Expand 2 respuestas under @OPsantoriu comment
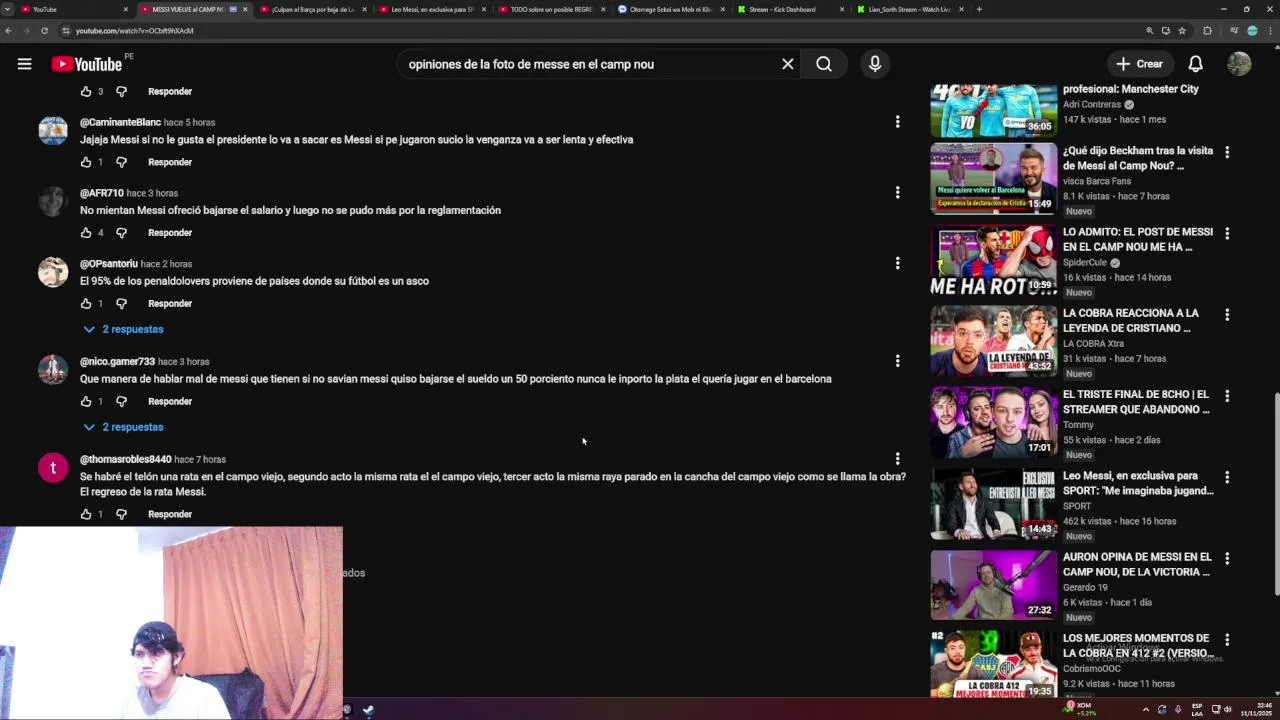The image size is (1280, 720). [123, 329]
